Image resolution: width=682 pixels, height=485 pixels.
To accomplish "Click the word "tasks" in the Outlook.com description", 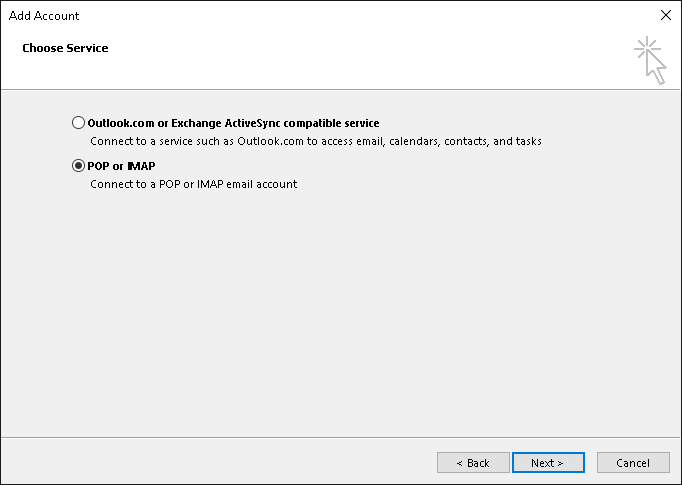I will coord(528,141).
